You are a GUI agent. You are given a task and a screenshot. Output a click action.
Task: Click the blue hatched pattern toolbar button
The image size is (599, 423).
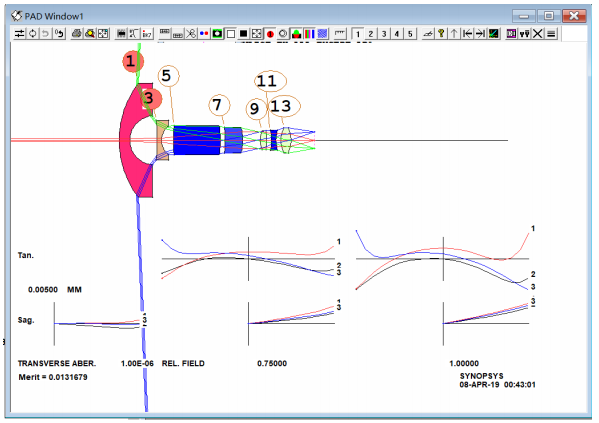tap(322, 34)
